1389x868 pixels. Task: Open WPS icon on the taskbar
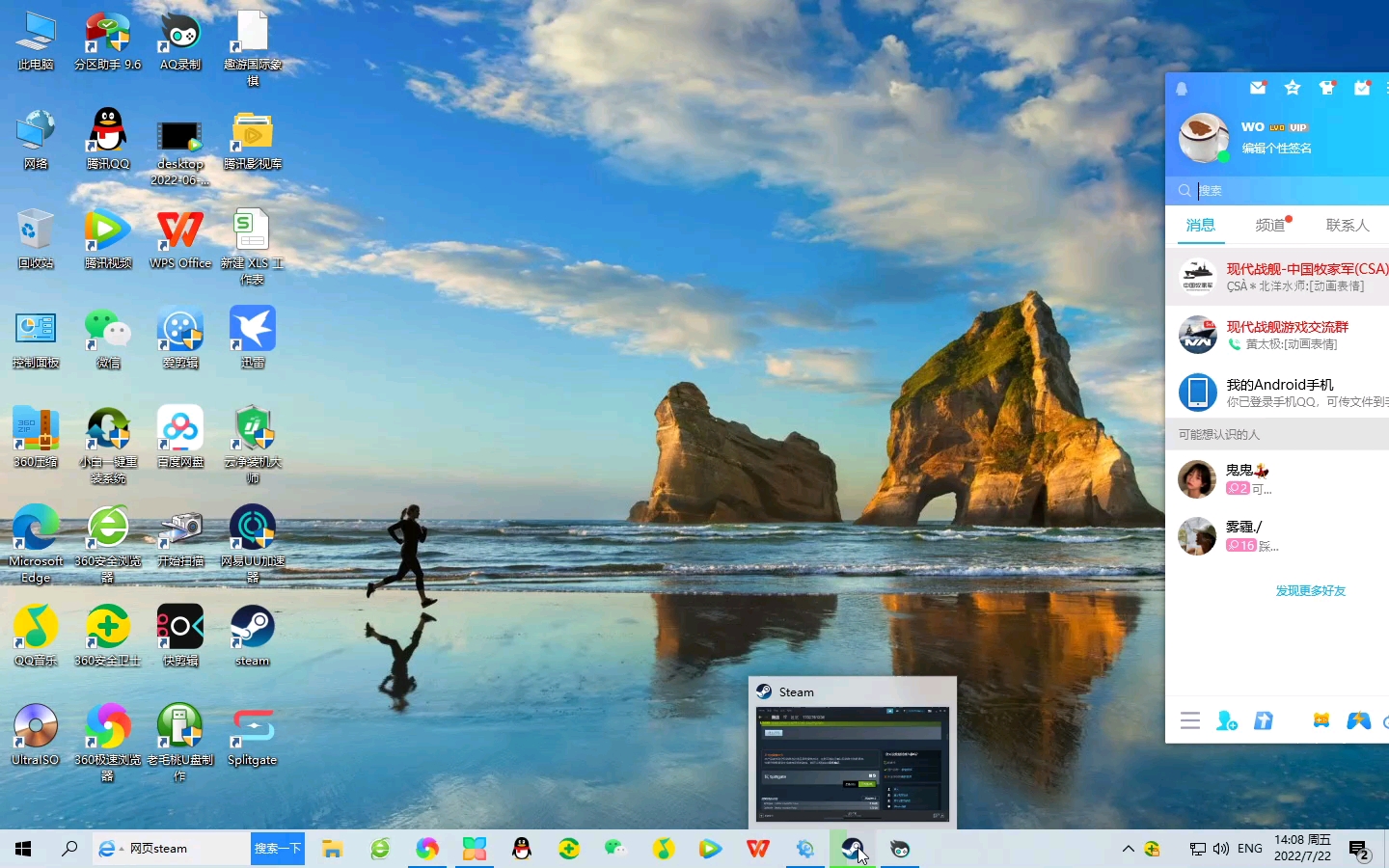pyautogui.click(x=758, y=849)
